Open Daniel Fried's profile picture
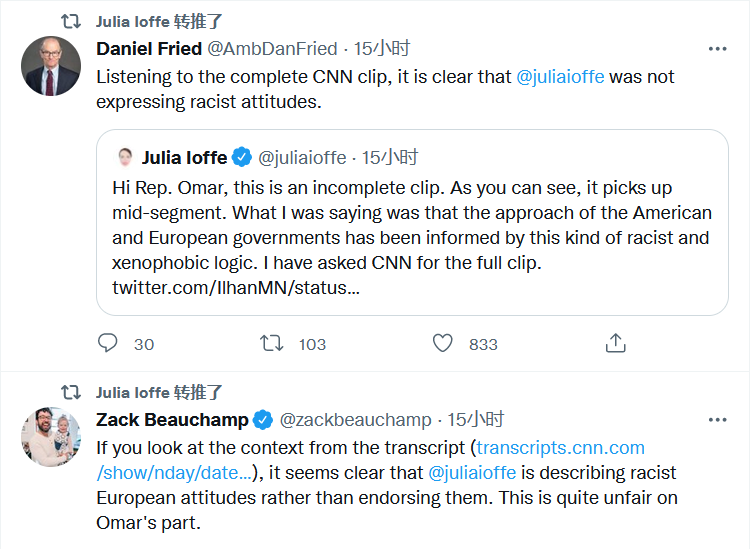The width and height of the screenshot is (750, 549). click(51, 66)
